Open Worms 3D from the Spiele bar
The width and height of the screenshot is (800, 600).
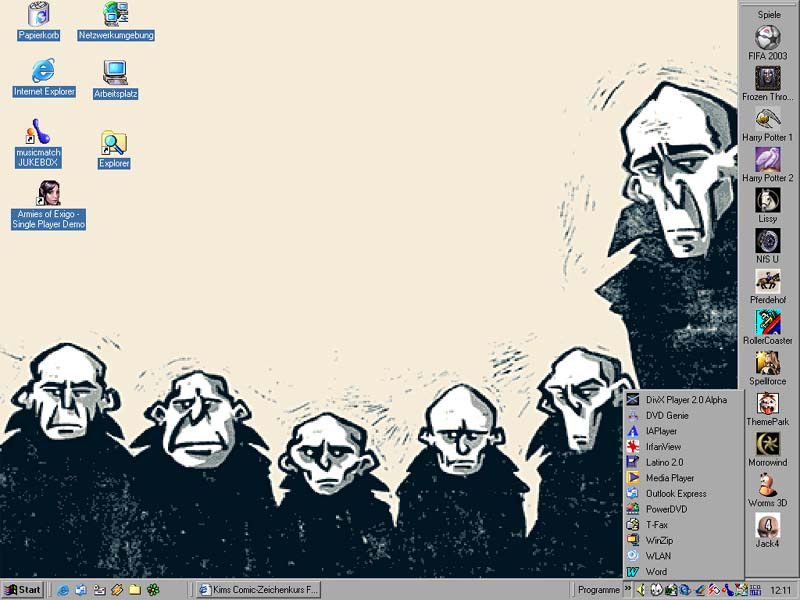(x=768, y=486)
